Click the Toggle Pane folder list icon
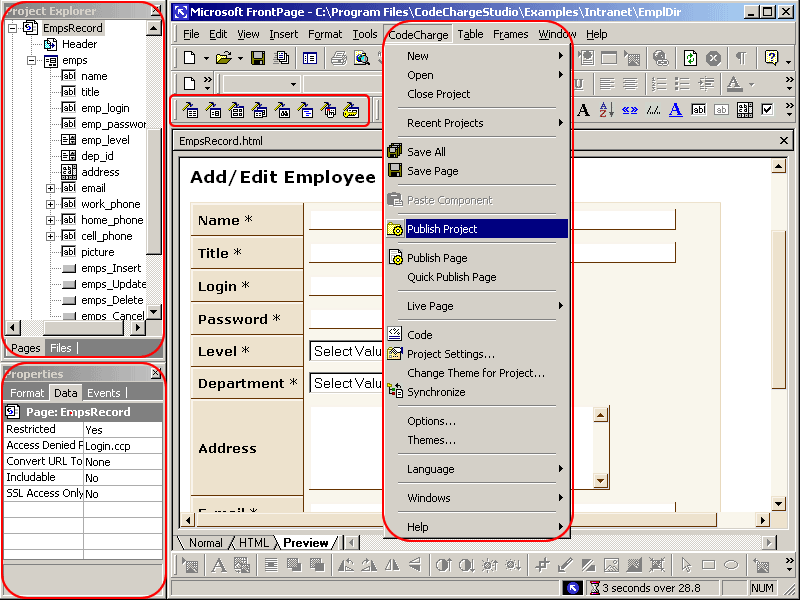This screenshot has width=800, height=600. pyautogui.click(x=310, y=58)
